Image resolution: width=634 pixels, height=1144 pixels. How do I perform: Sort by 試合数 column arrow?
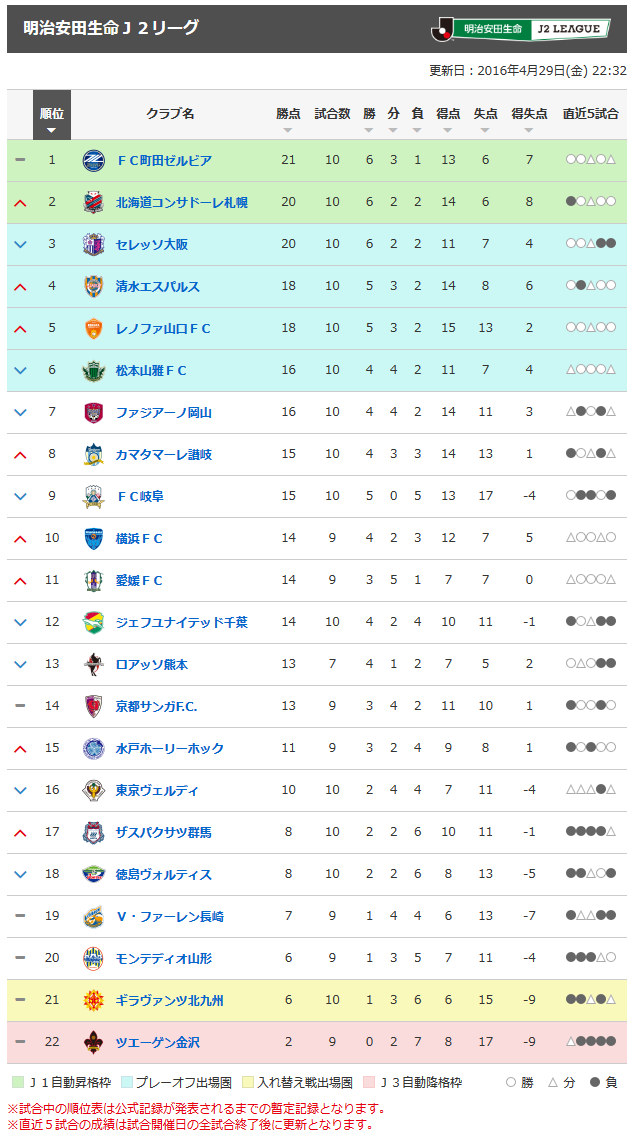[x=332, y=130]
